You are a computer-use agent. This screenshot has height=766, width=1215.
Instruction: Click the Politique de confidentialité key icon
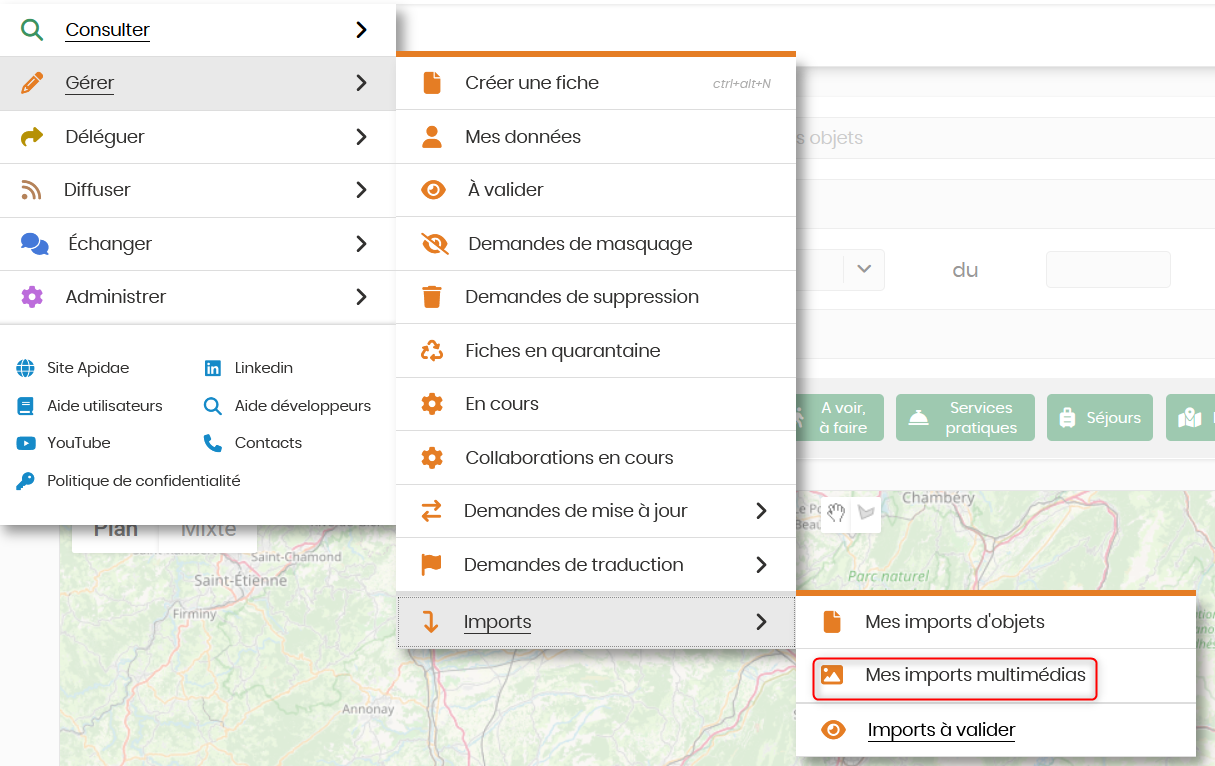pos(25,481)
